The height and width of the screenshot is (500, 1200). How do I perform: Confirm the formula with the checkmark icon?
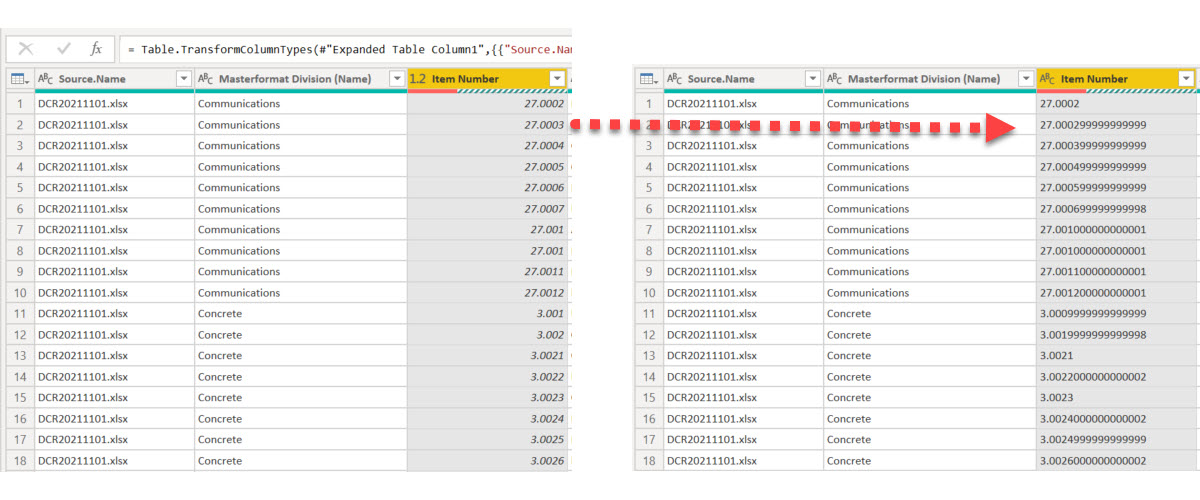coord(63,48)
